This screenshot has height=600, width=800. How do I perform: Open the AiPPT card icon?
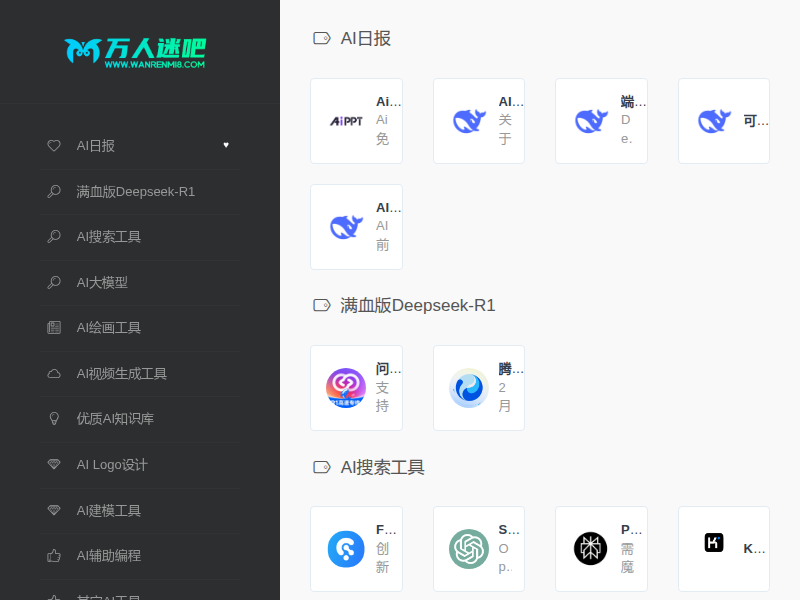click(346, 121)
